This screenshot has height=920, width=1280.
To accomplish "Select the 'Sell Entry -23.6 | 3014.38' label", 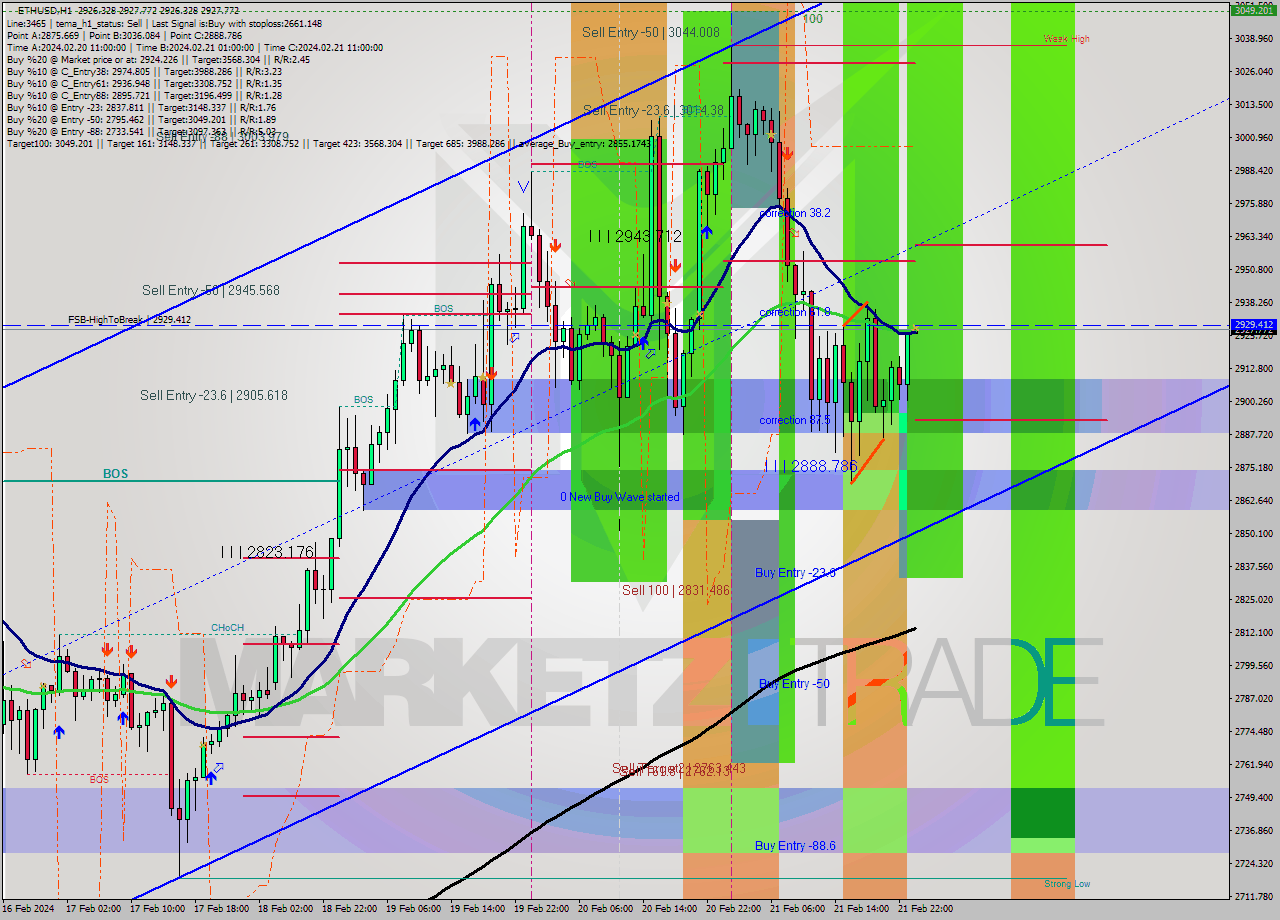I will point(653,110).
